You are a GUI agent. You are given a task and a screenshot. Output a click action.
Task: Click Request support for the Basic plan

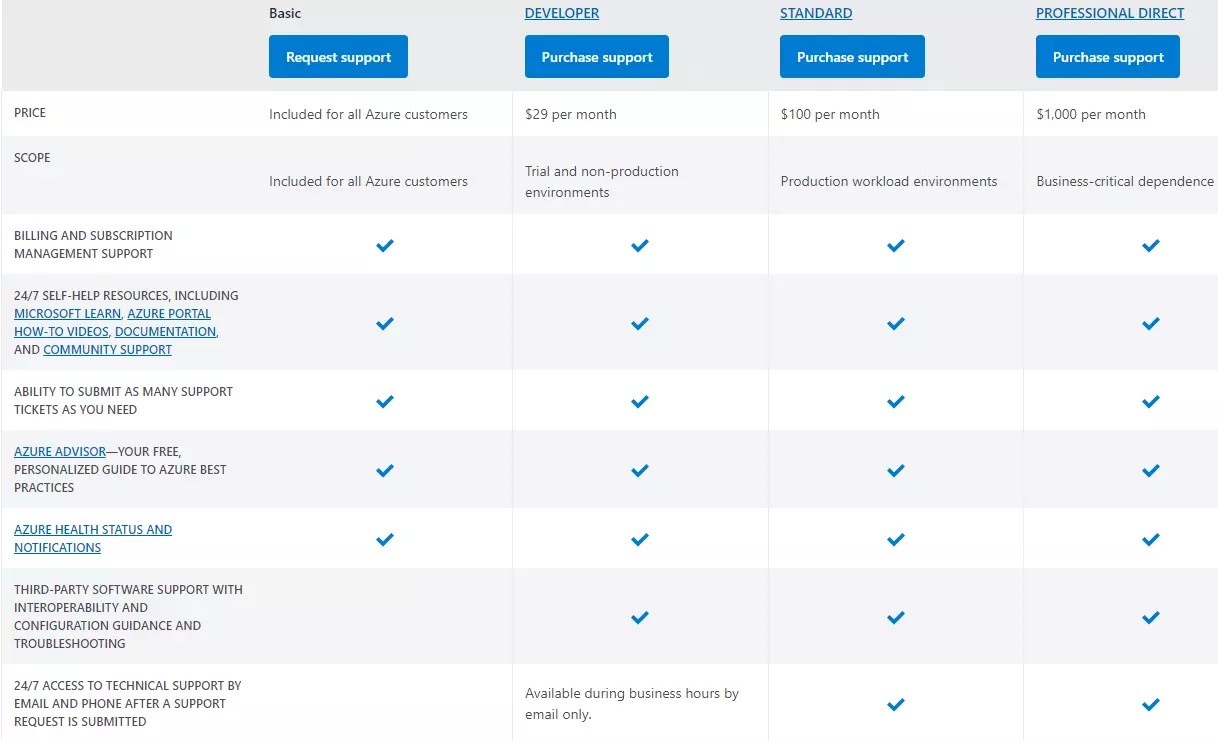[x=338, y=57]
